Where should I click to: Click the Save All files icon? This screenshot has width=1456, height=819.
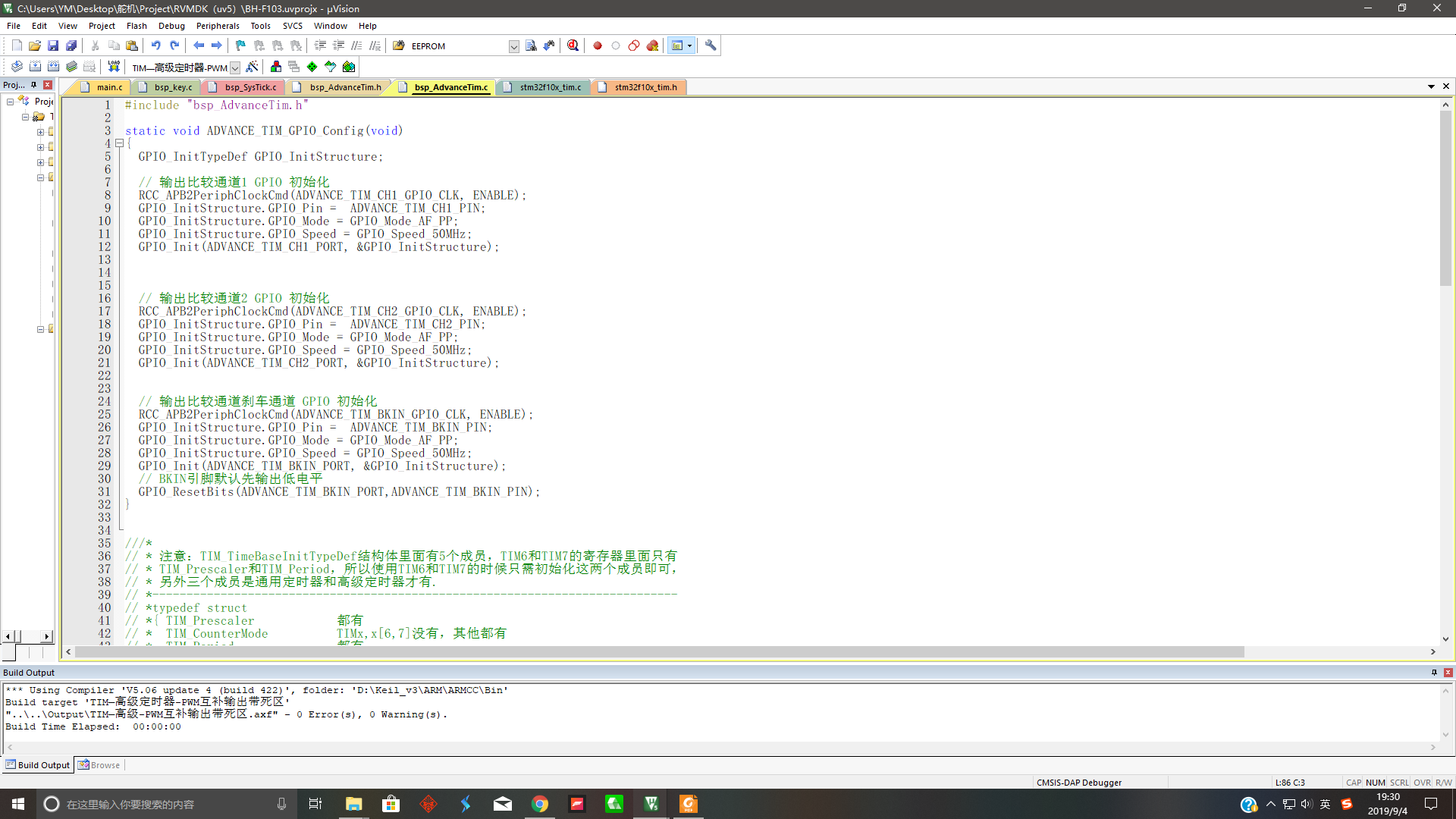point(71,45)
